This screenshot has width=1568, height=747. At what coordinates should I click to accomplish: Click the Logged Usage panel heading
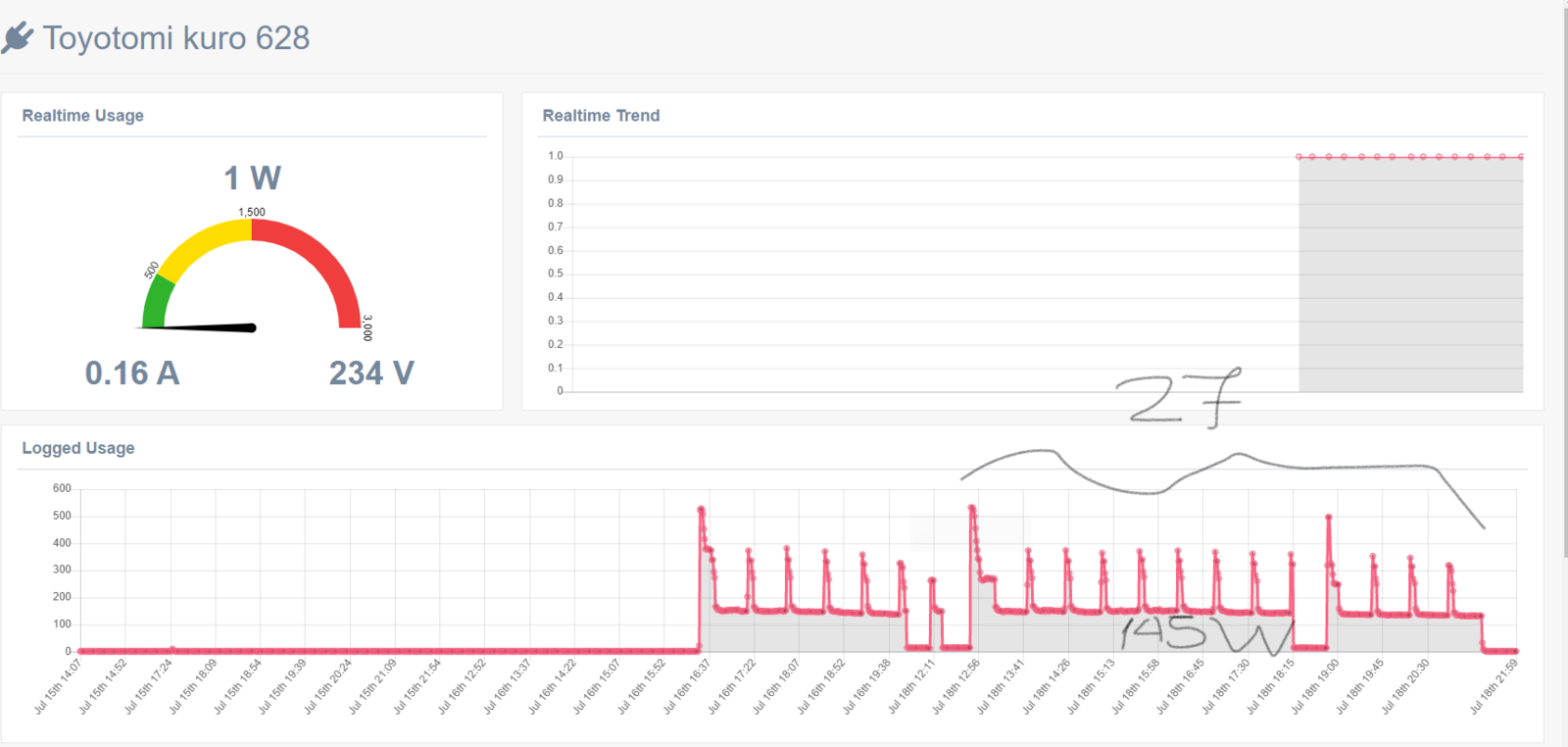point(78,448)
